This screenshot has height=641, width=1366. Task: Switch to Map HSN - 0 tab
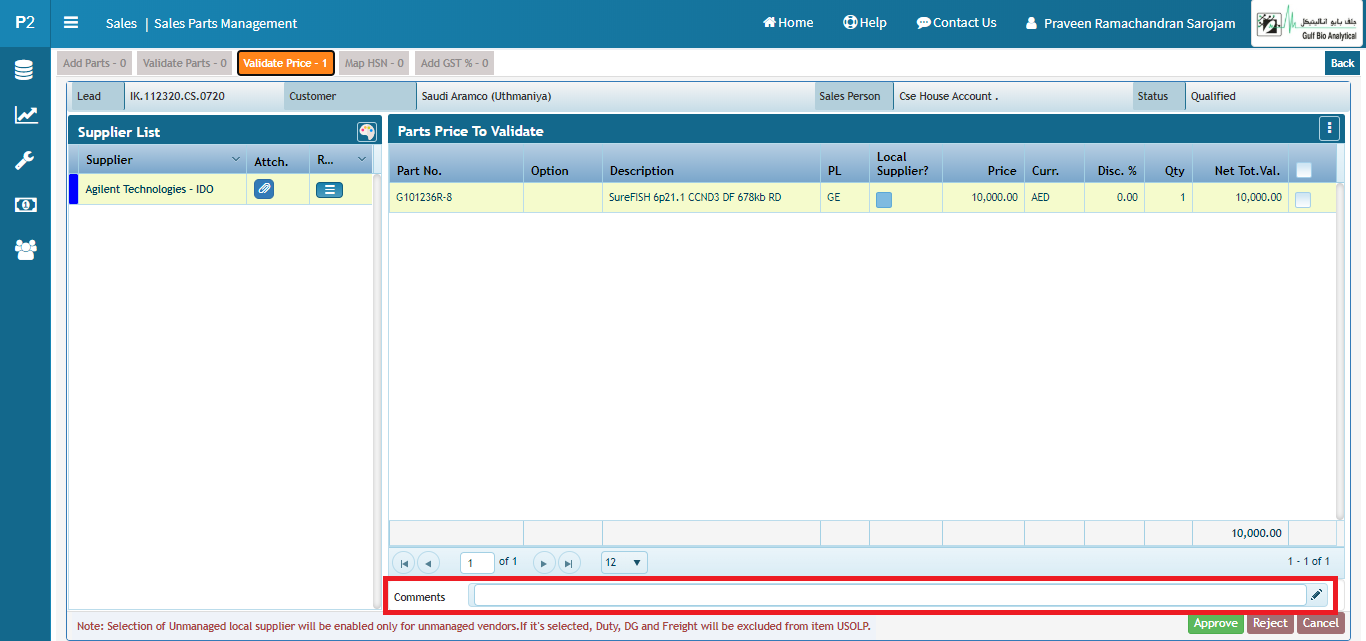click(375, 63)
